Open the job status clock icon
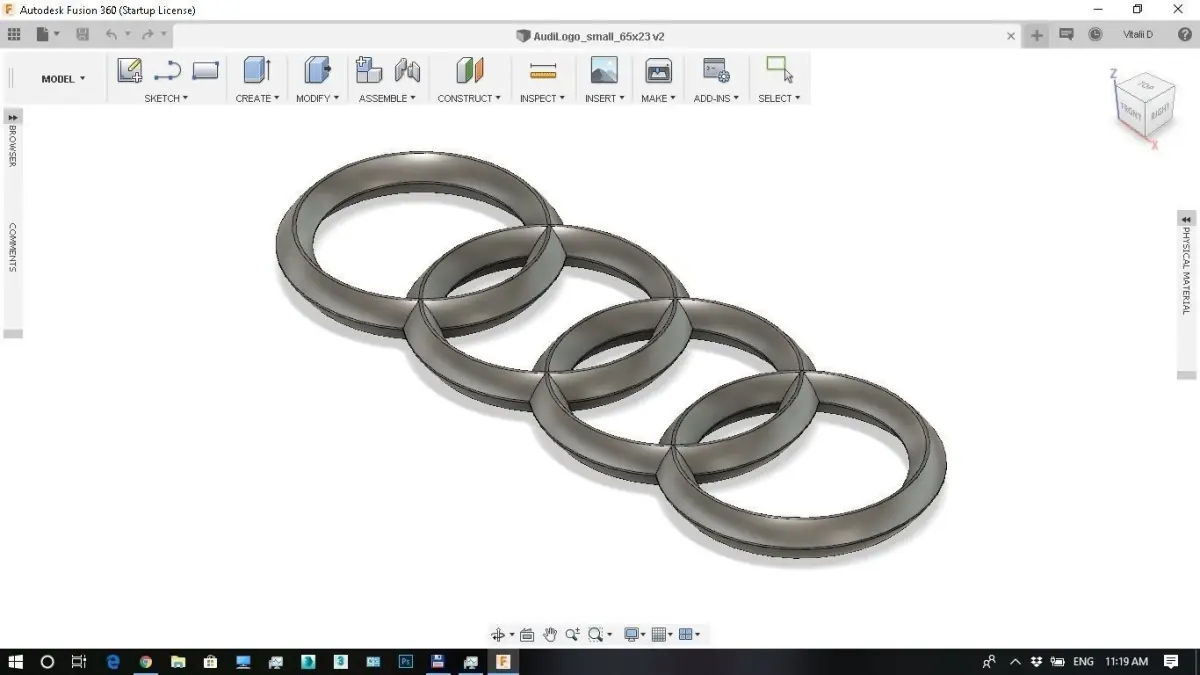Screen dimensions: 1200x675 (1096, 34)
